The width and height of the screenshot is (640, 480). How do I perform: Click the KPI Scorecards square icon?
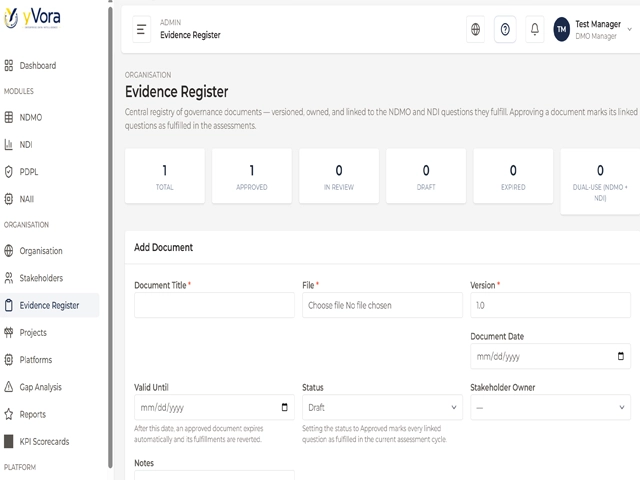click(x=9, y=441)
